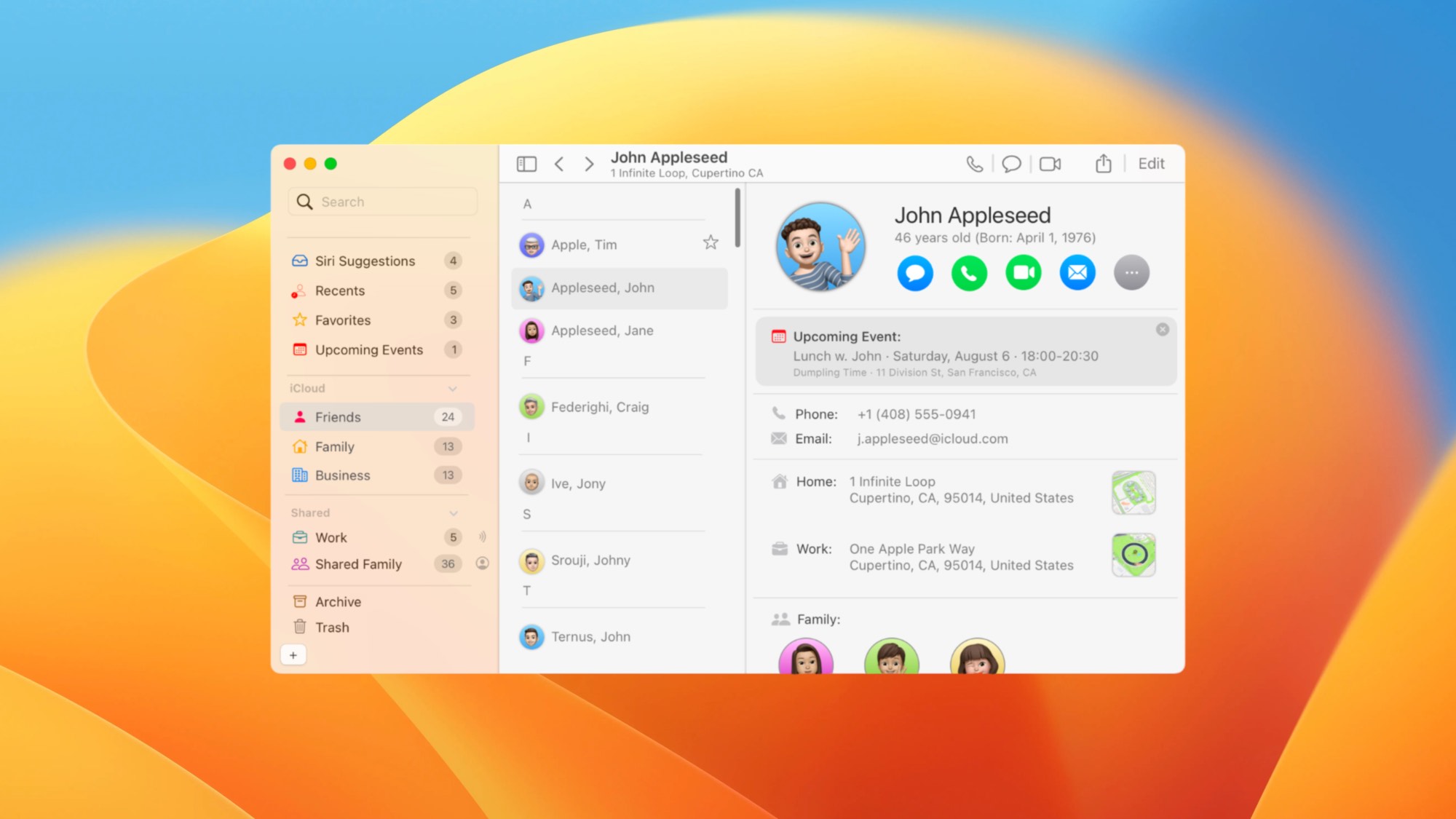The image size is (1456, 819).
Task: Toggle favorite star for Tim Apple
Action: tap(711, 242)
